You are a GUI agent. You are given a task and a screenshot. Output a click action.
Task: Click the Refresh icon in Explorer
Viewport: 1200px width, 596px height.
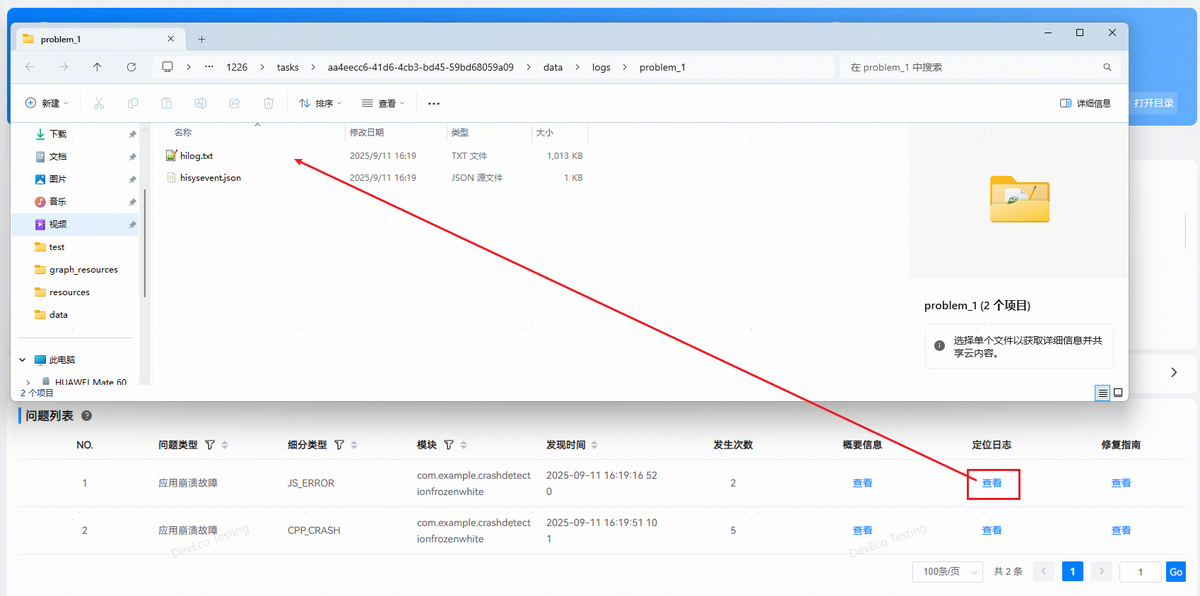[131, 67]
